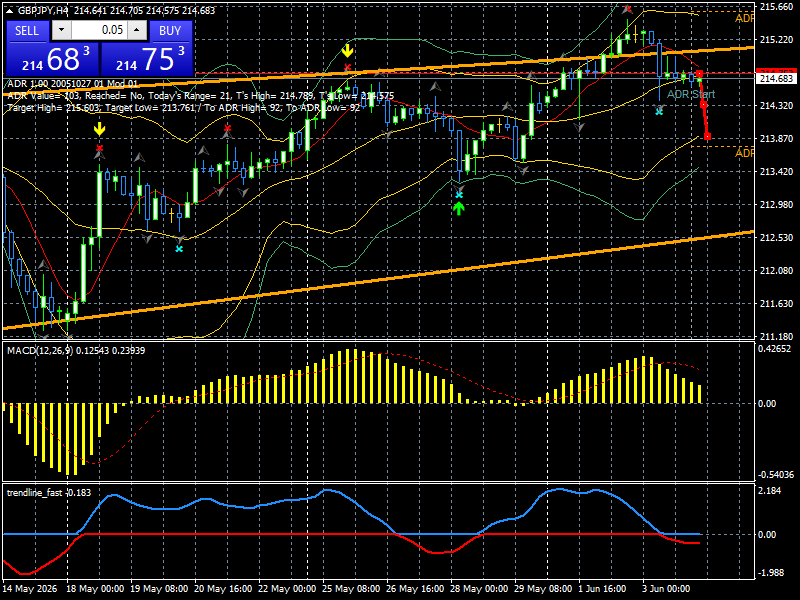
Task: Click the current price tag 214.683
Action: [x=777, y=79]
